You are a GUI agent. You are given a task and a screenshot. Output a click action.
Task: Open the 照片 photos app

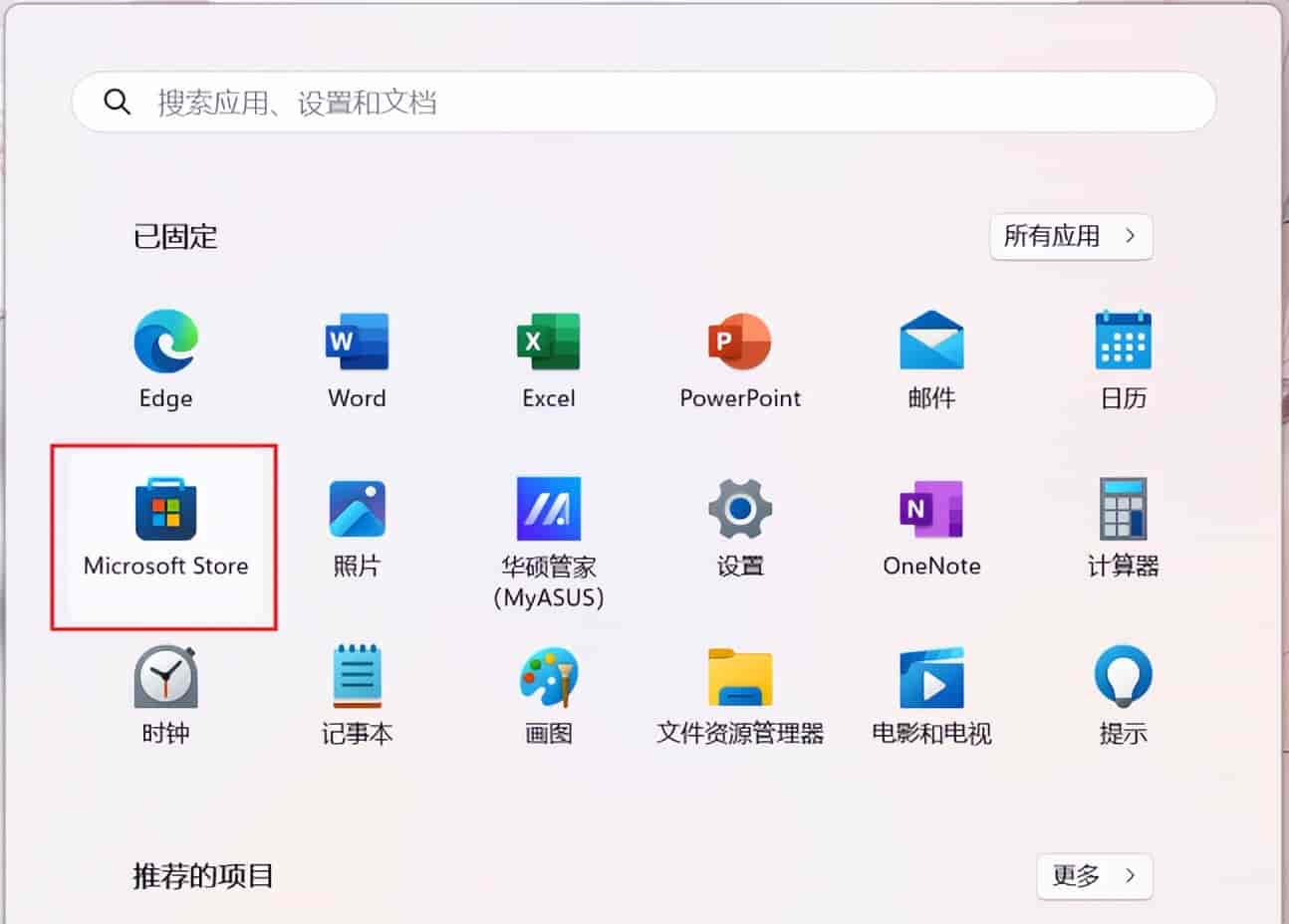point(357,509)
